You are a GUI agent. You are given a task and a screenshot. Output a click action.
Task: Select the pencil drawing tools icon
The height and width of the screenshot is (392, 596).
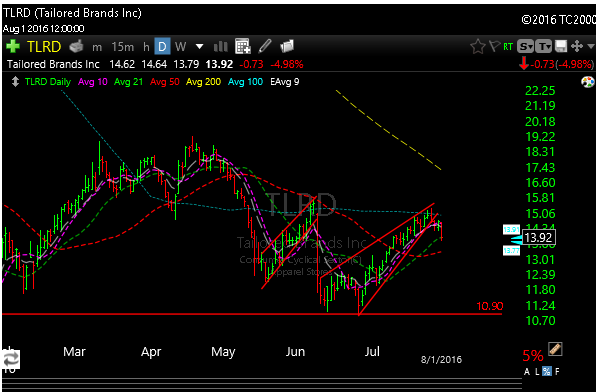click(x=265, y=46)
